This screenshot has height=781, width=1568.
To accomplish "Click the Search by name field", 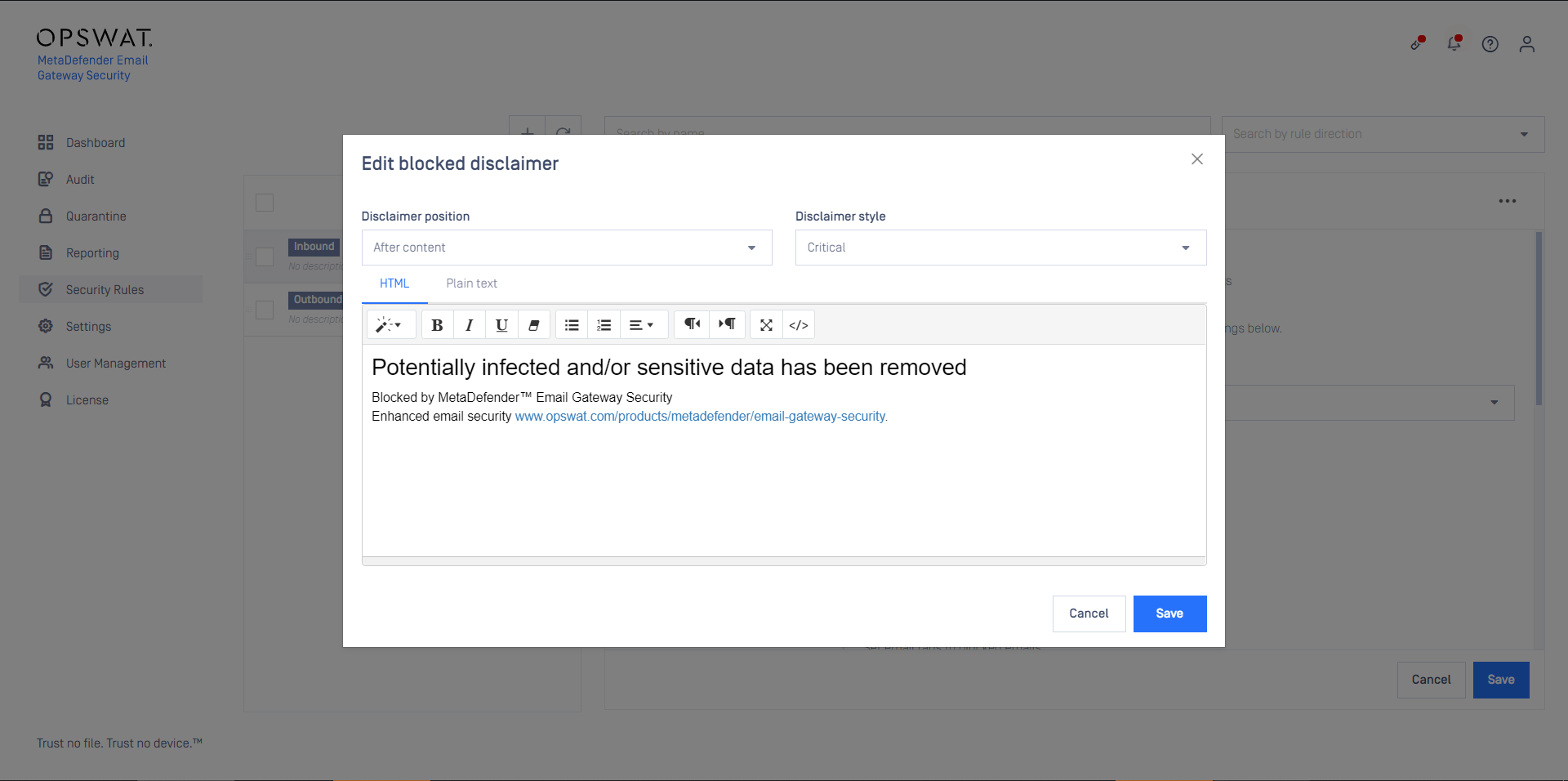I will [907, 126].
